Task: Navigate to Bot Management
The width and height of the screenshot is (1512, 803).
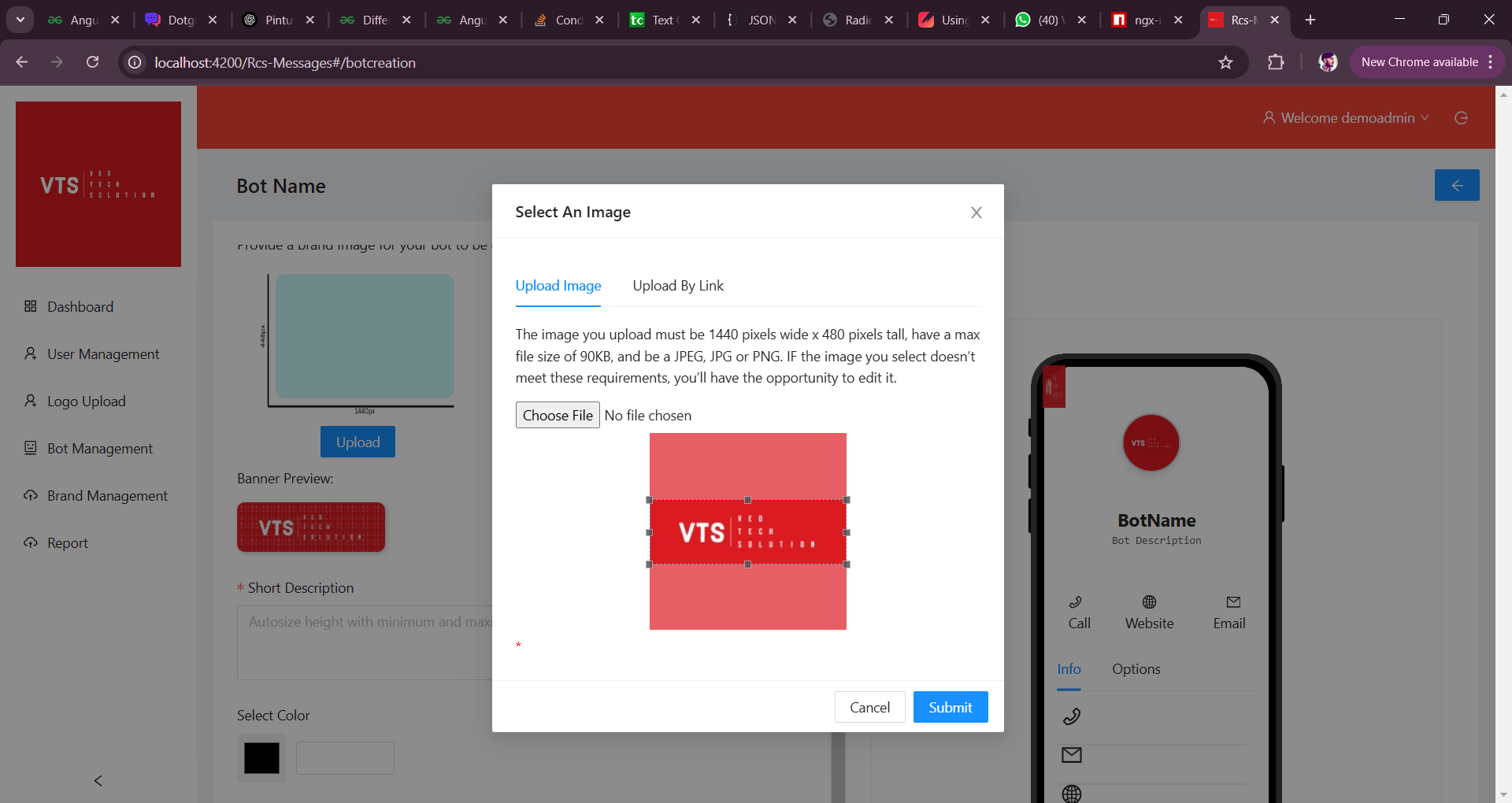Action: point(99,449)
